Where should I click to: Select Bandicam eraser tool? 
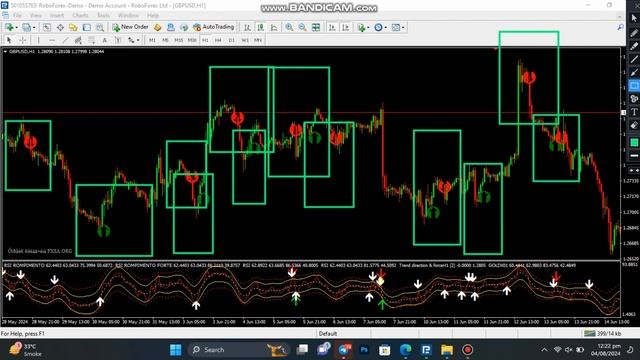[634, 125]
